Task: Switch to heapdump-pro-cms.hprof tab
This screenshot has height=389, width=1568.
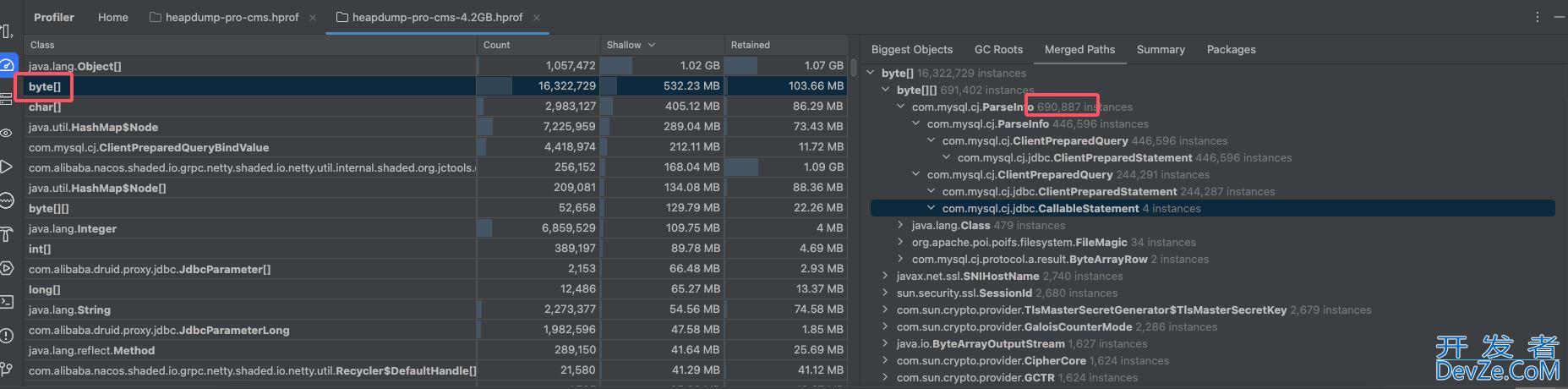Action: pos(232,17)
